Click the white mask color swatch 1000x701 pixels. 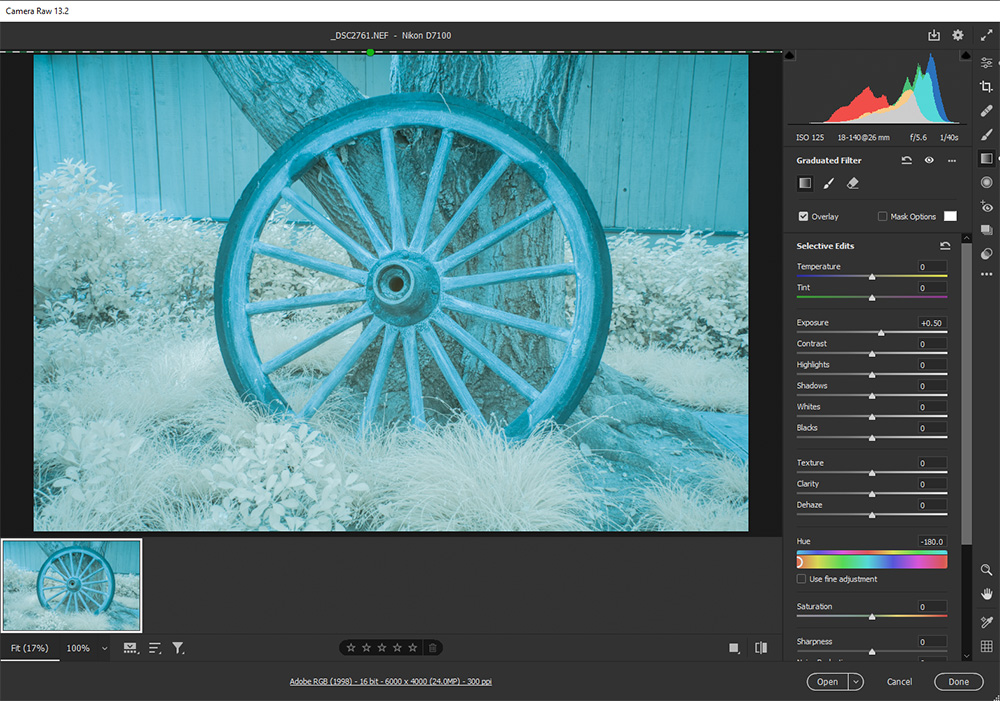coord(950,216)
